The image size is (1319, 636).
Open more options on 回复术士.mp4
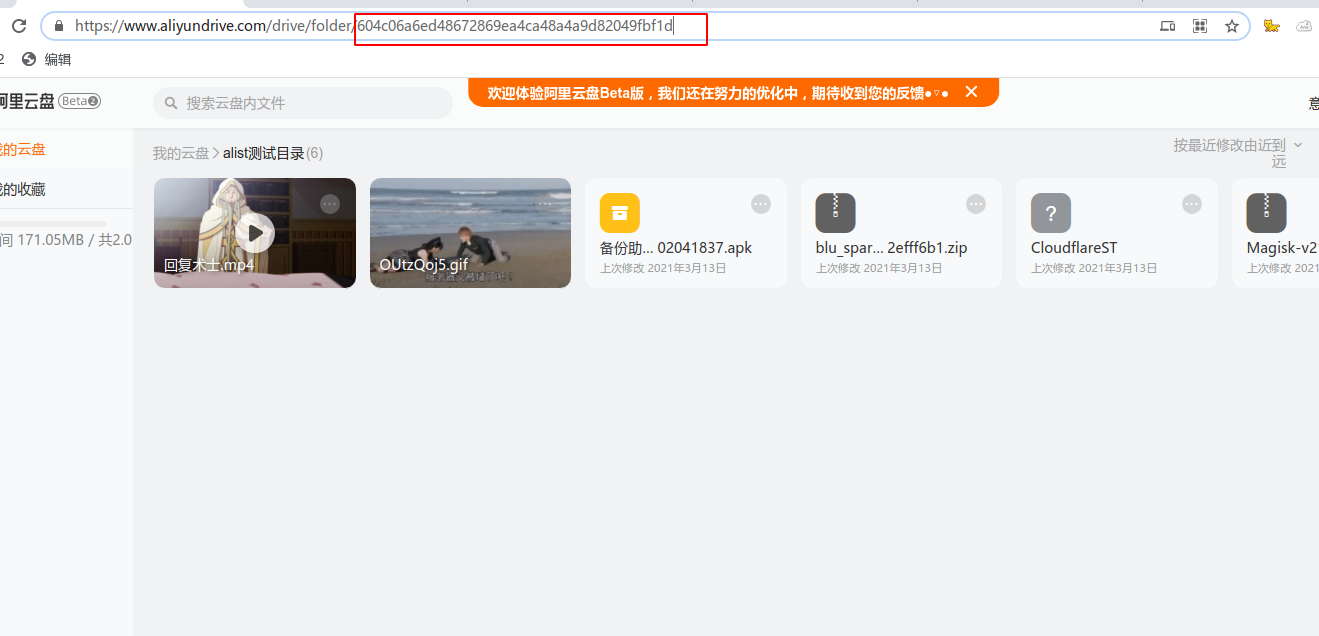click(330, 204)
